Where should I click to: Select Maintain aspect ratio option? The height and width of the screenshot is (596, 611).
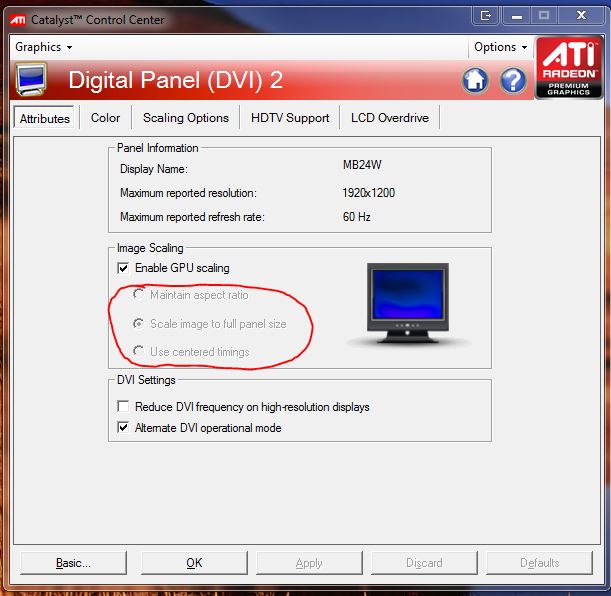[138, 294]
